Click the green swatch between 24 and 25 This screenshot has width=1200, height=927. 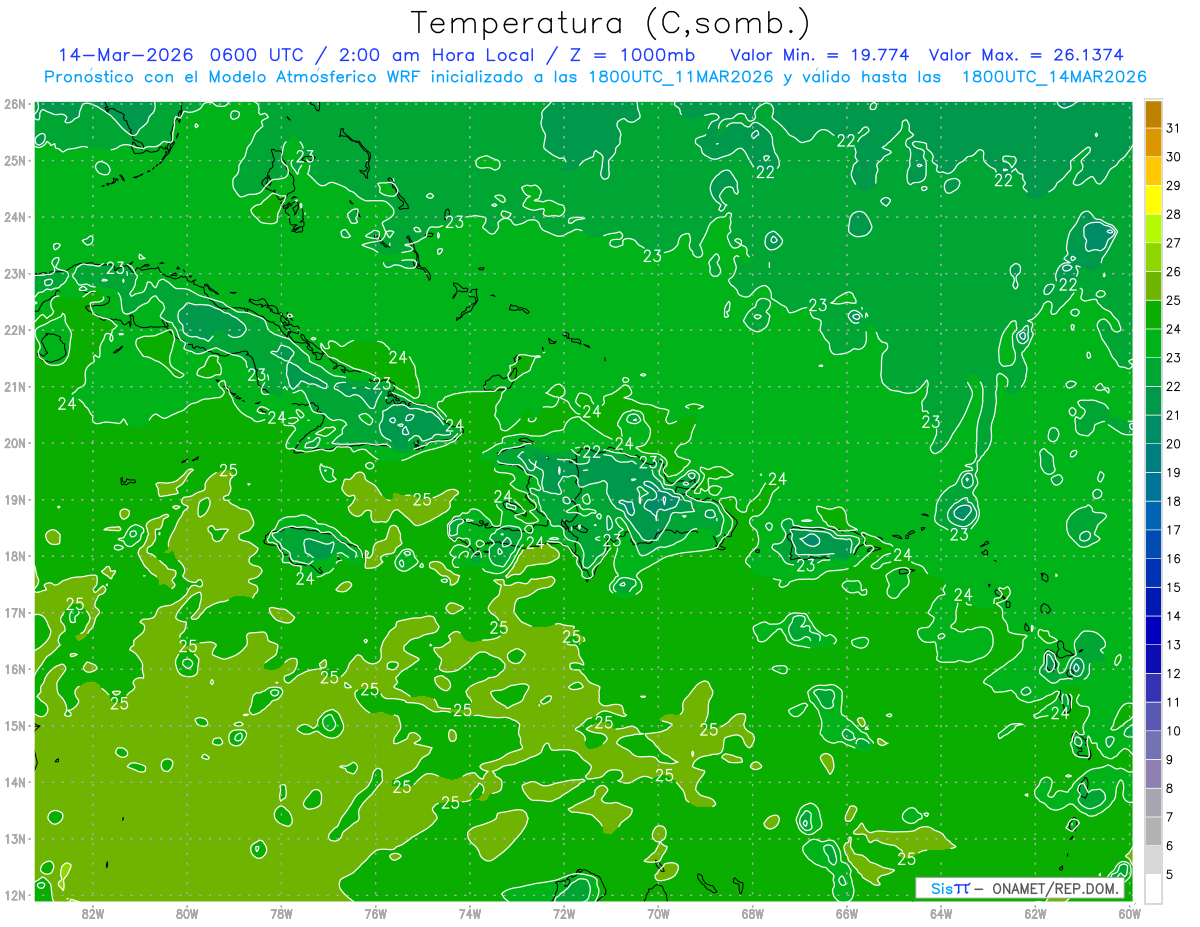tap(1154, 315)
